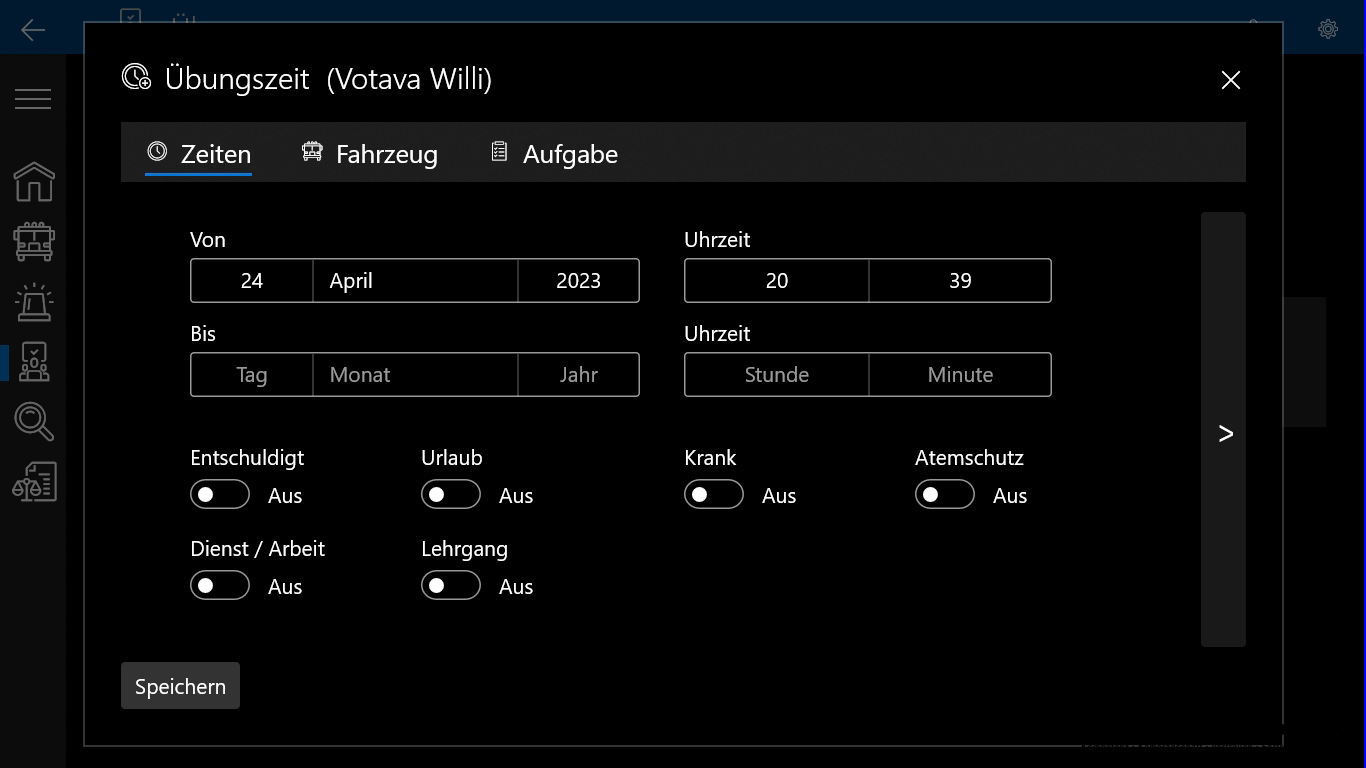Open the Monat picker in Bis
The height and width of the screenshot is (768, 1366).
click(415, 375)
